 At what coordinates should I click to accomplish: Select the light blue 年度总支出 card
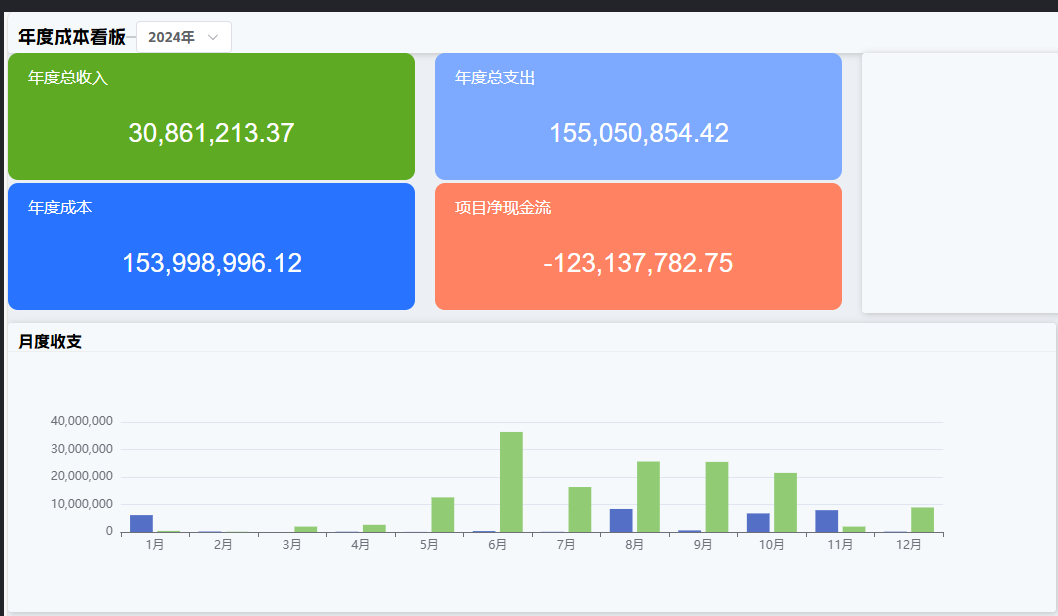click(x=638, y=116)
